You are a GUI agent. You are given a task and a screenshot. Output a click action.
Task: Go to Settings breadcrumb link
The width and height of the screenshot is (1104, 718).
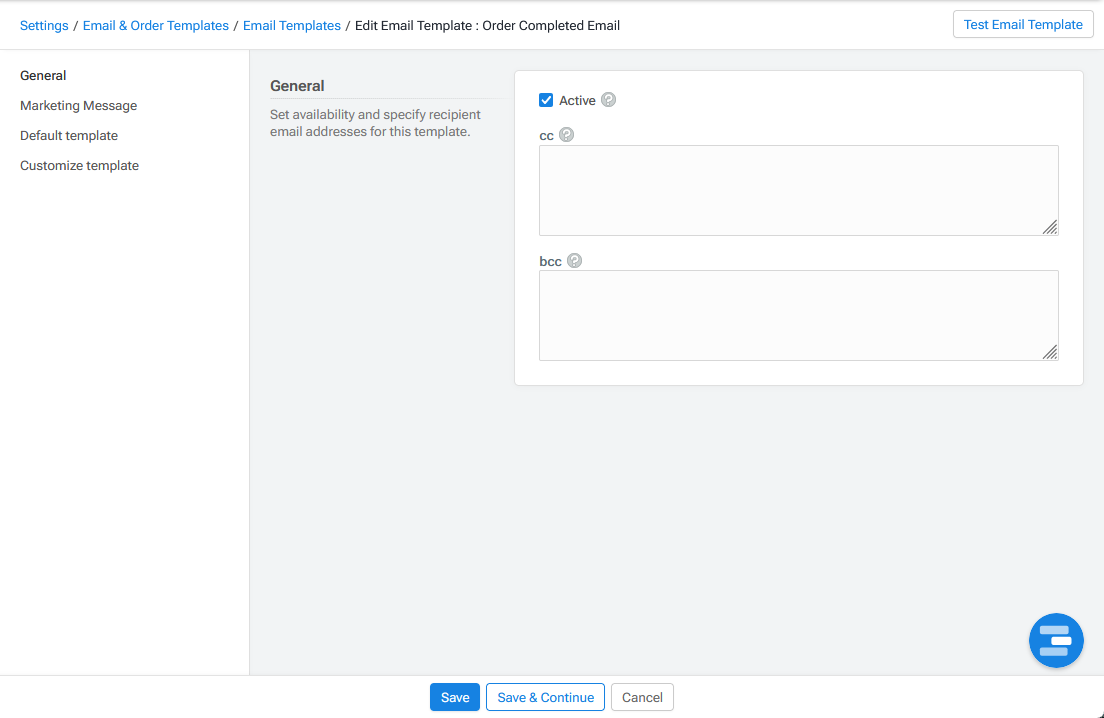click(x=44, y=25)
